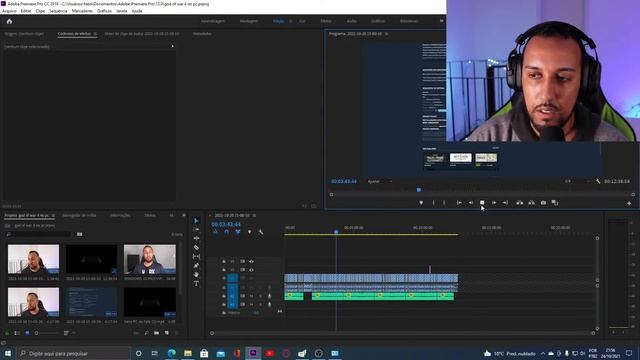The width and height of the screenshot is (640, 360).
Task: Enable voice-over record on lowest audio track
Action: coord(269,304)
